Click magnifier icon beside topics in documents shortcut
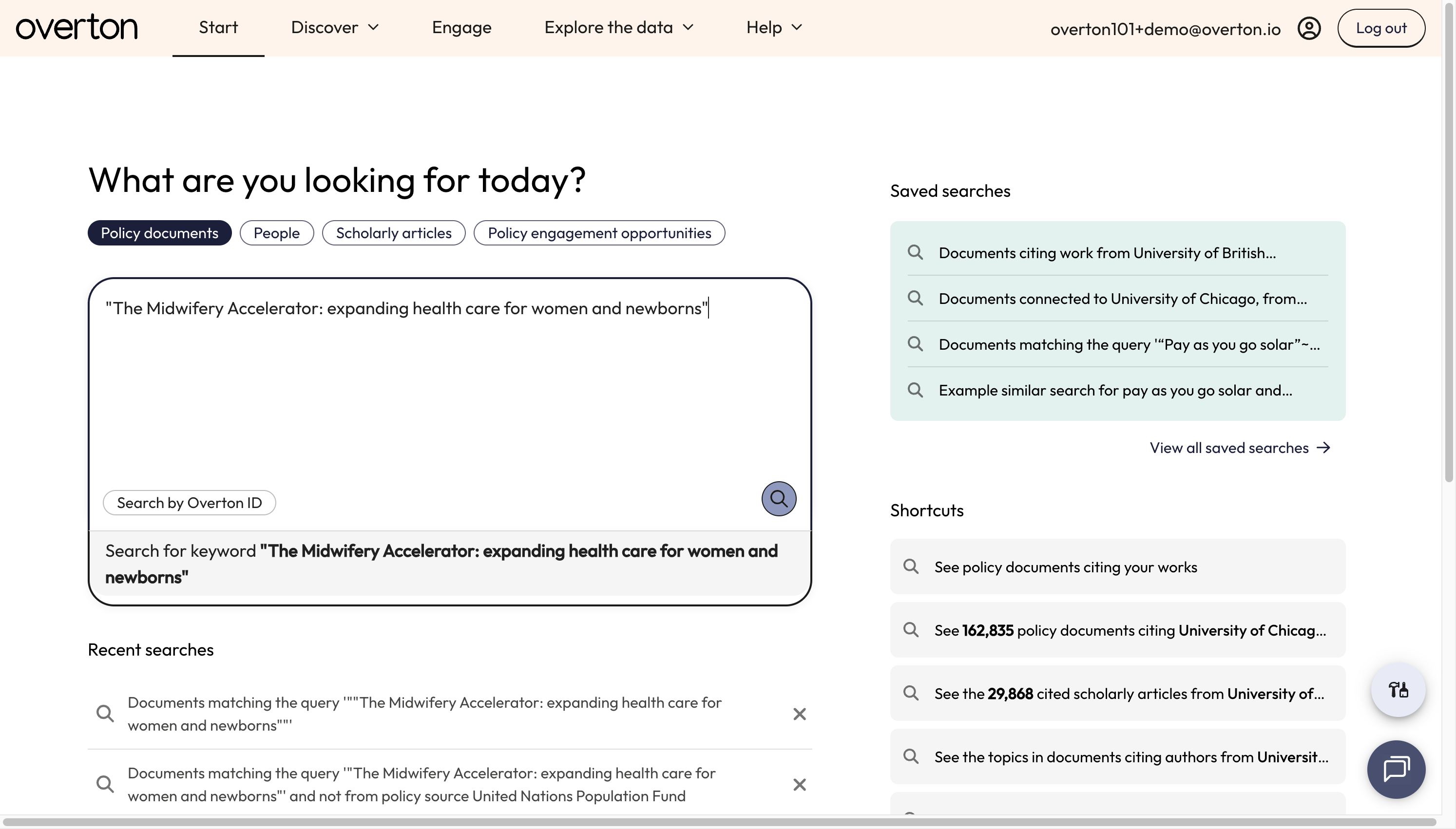This screenshot has height=829, width=1456. (x=911, y=756)
